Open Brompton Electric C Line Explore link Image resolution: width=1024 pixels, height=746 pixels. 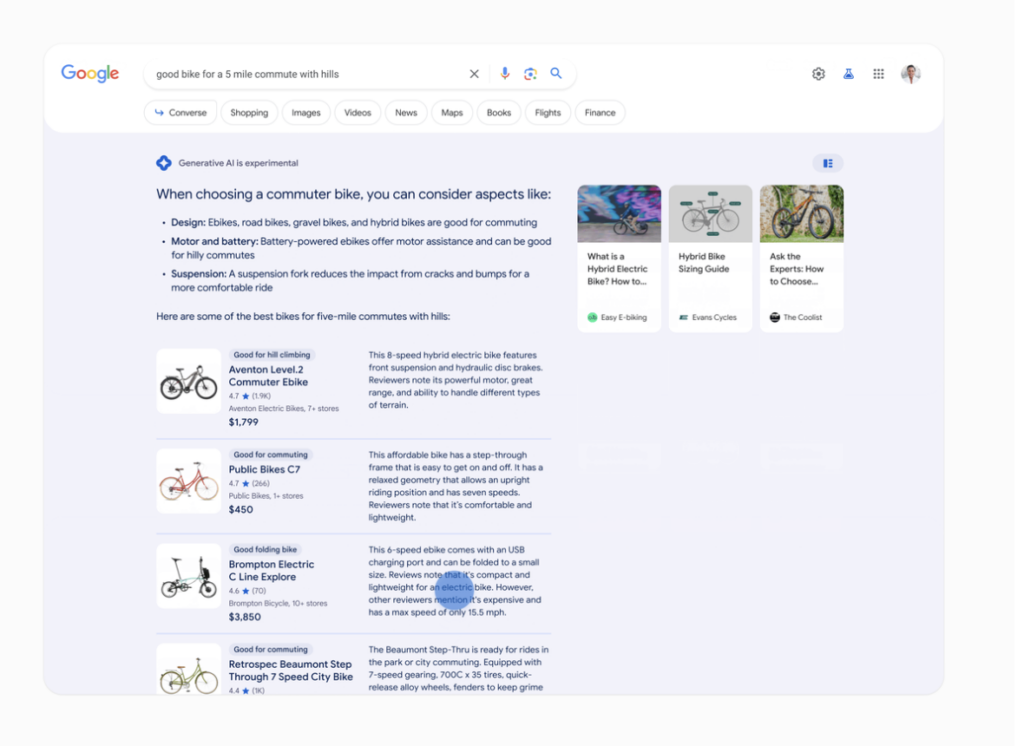[271, 570]
